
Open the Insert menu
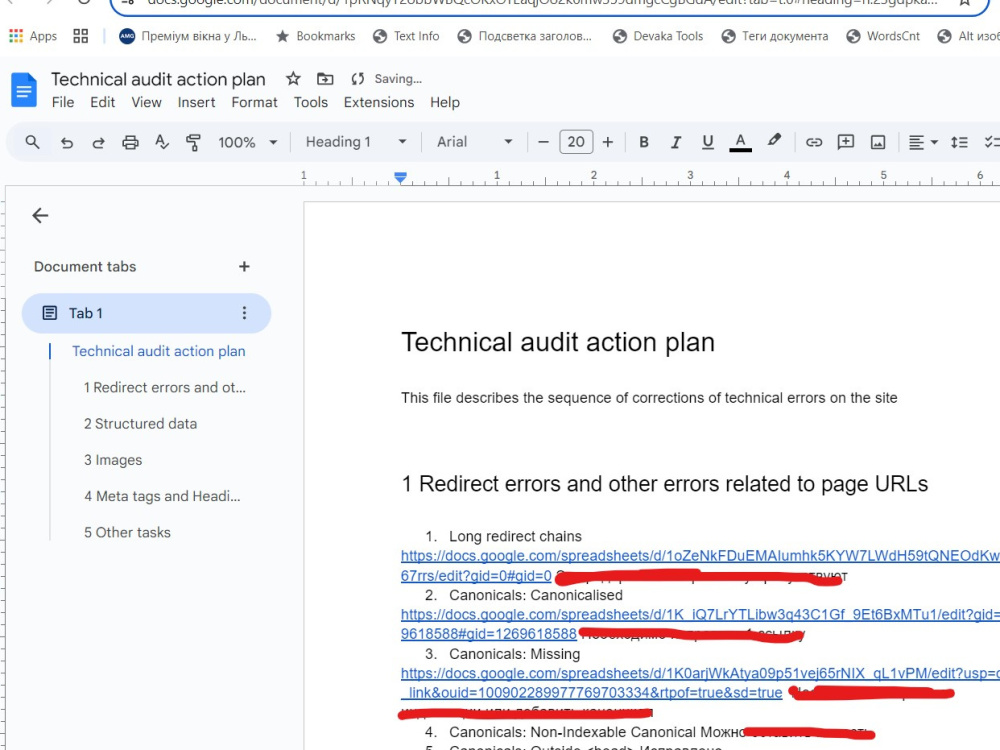tap(196, 102)
